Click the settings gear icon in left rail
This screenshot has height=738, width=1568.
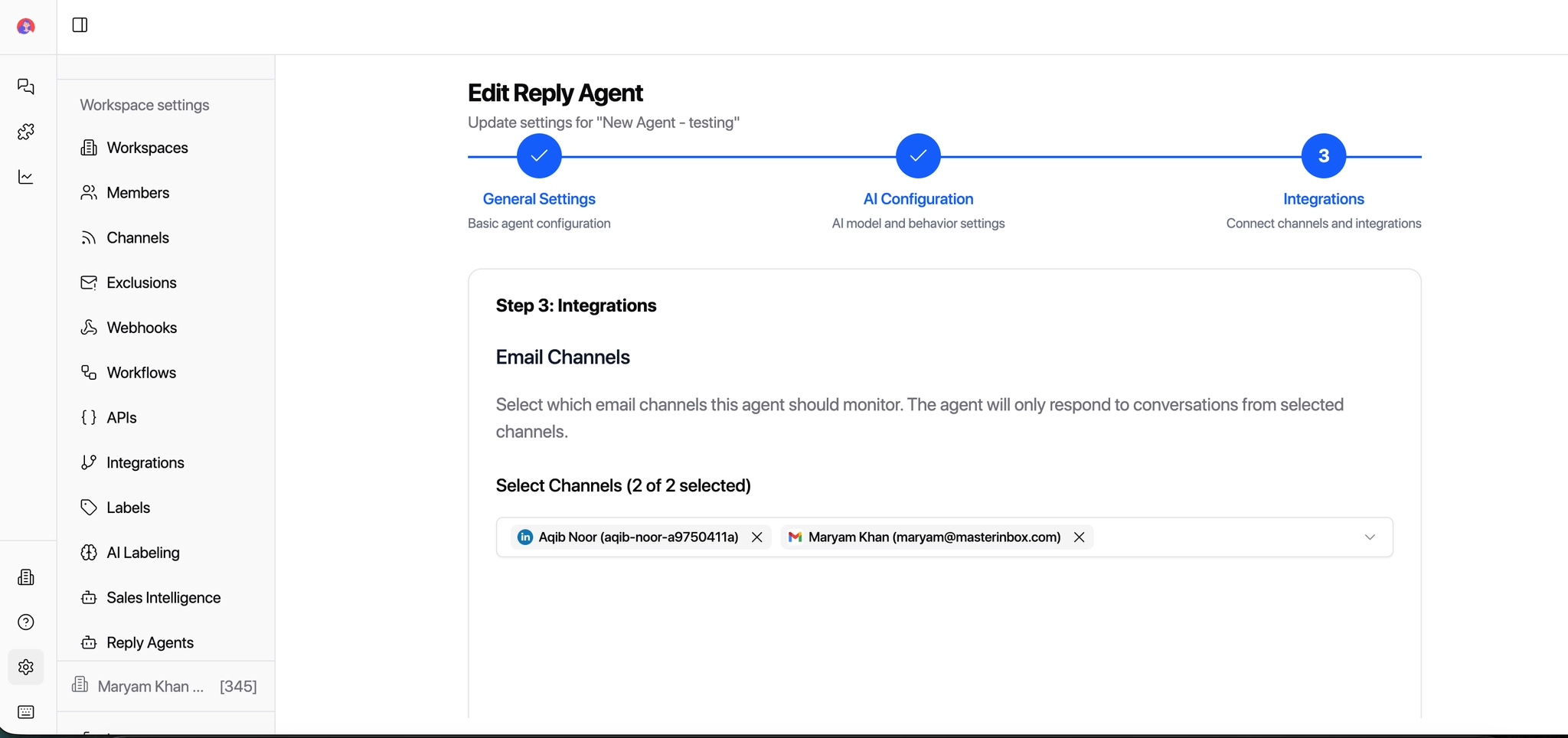26,667
